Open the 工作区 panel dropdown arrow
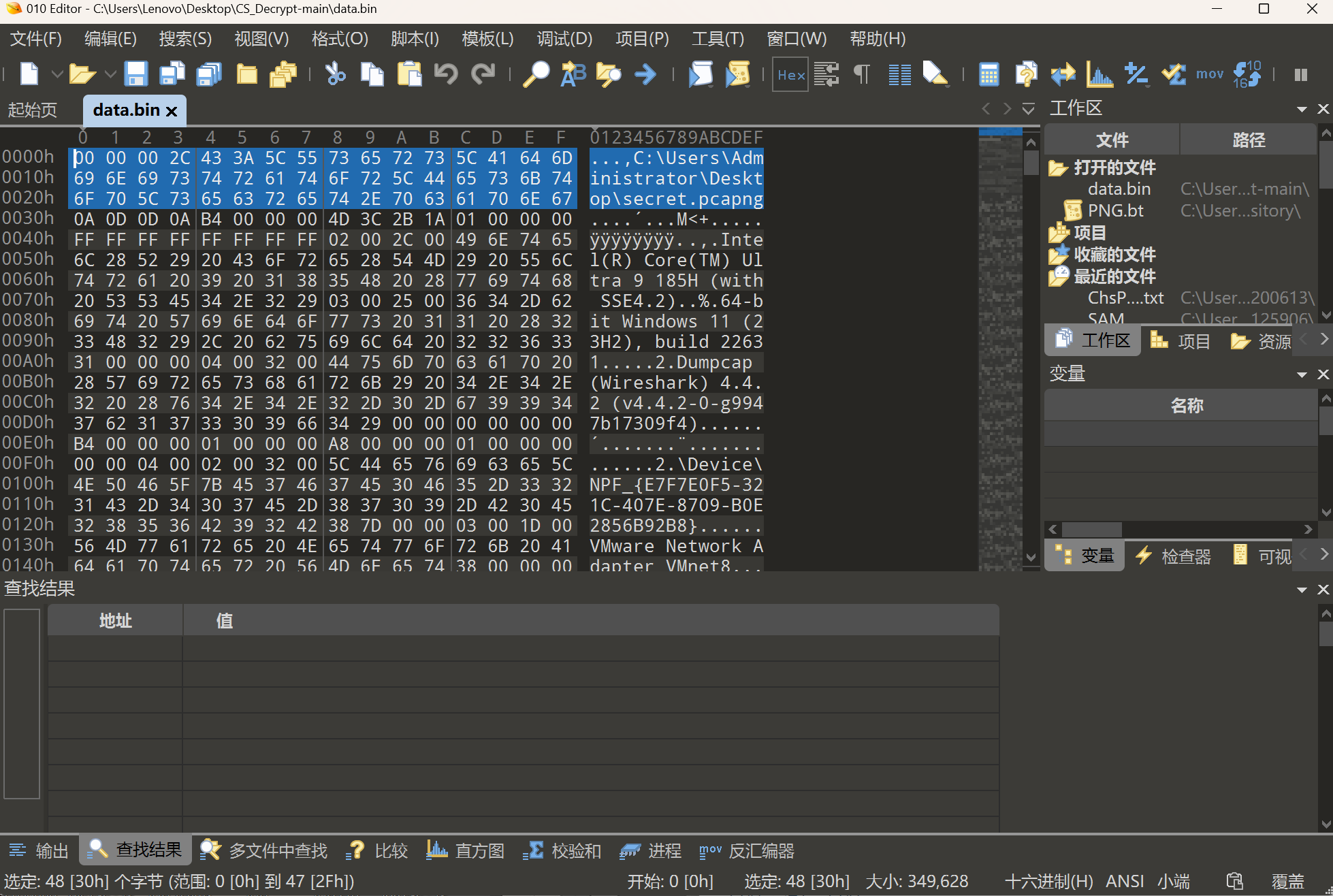Screen dimensions: 1333x896 point(1301,109)
